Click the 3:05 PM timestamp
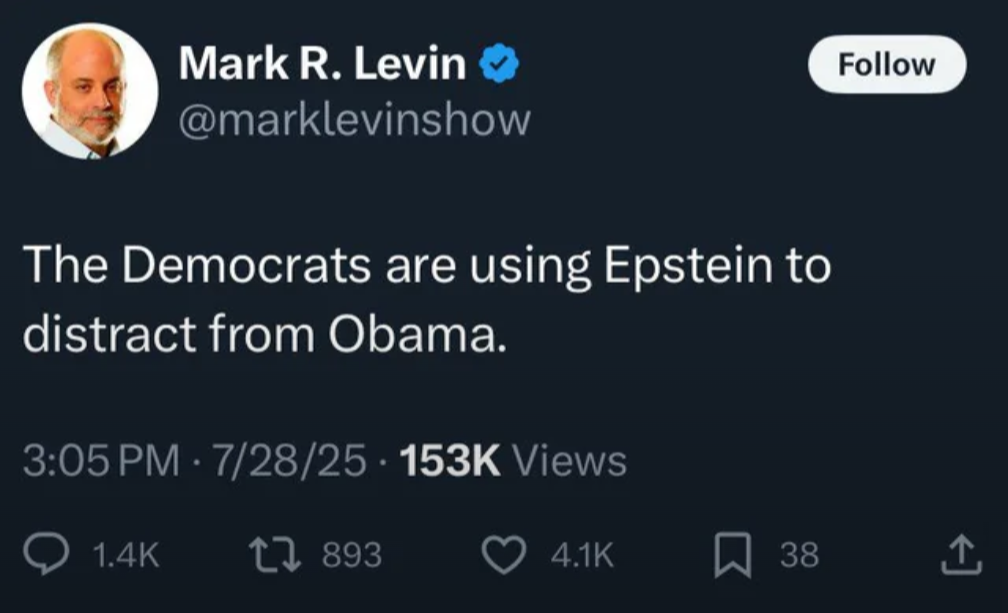 [x=101, y=461]
